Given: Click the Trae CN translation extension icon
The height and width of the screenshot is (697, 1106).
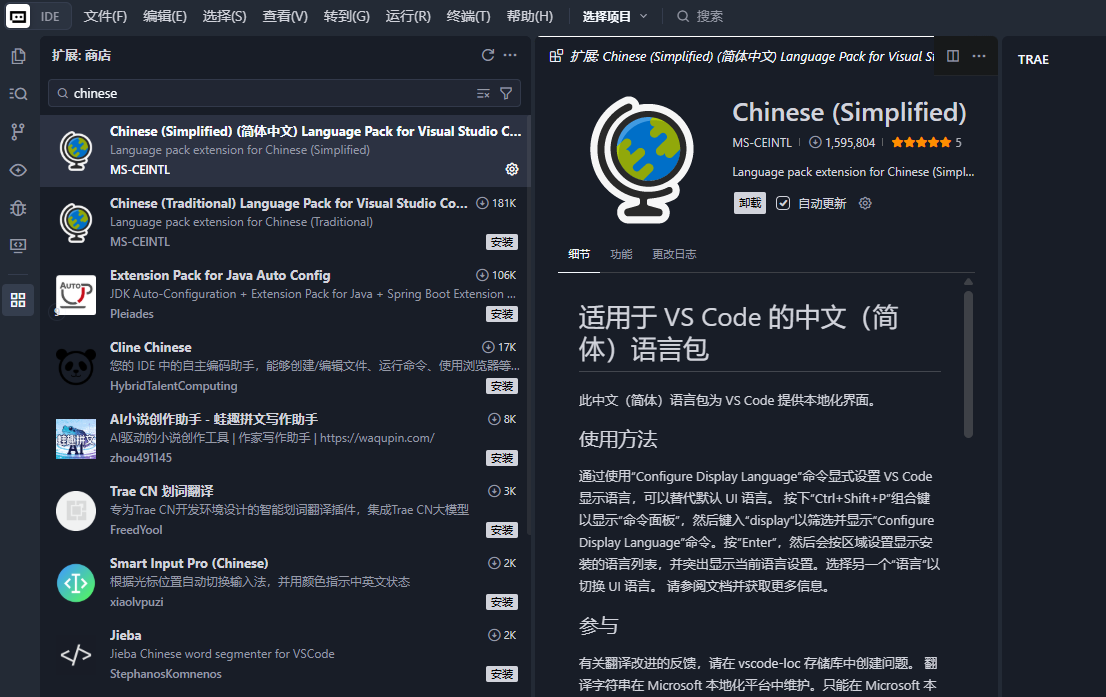Looking at the screenshot, I should pos(76,511).
